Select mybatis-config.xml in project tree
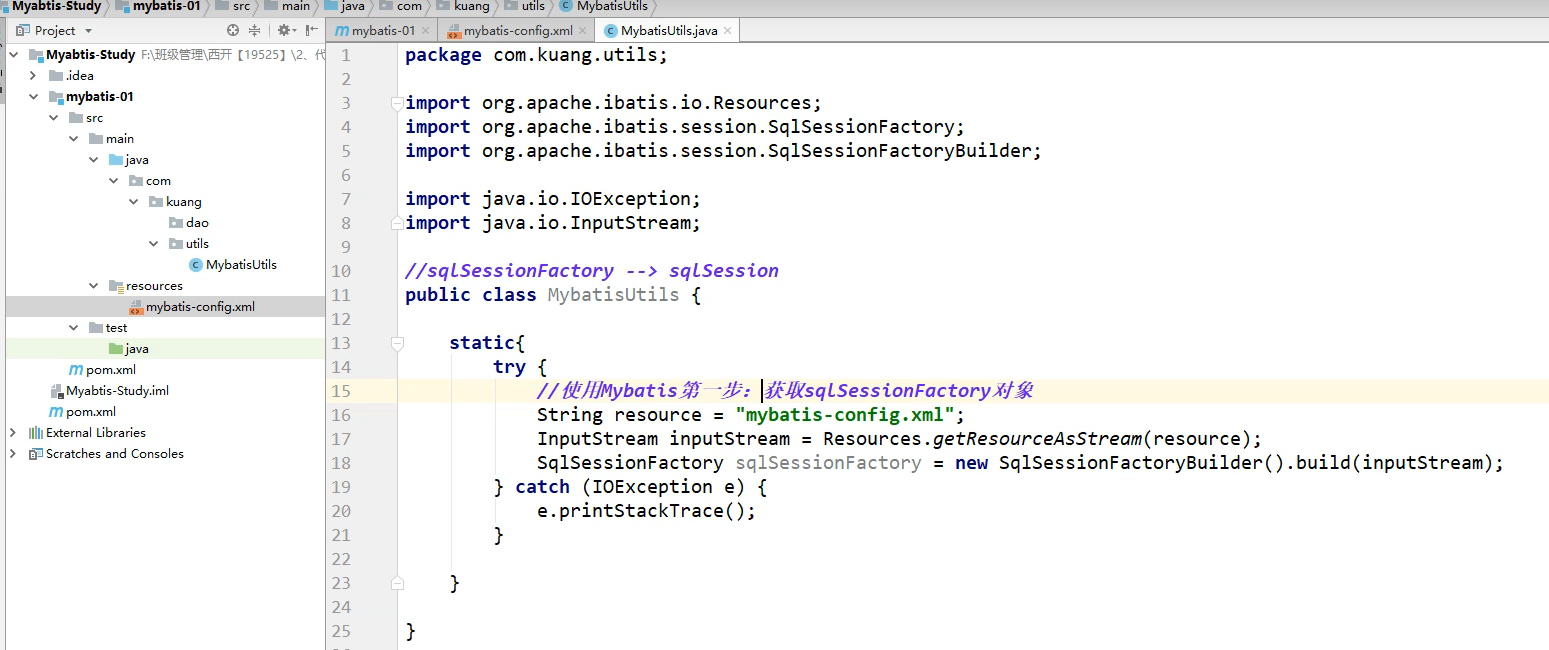The width and height of the screenshot is (1549, 650). coord(200,307)
